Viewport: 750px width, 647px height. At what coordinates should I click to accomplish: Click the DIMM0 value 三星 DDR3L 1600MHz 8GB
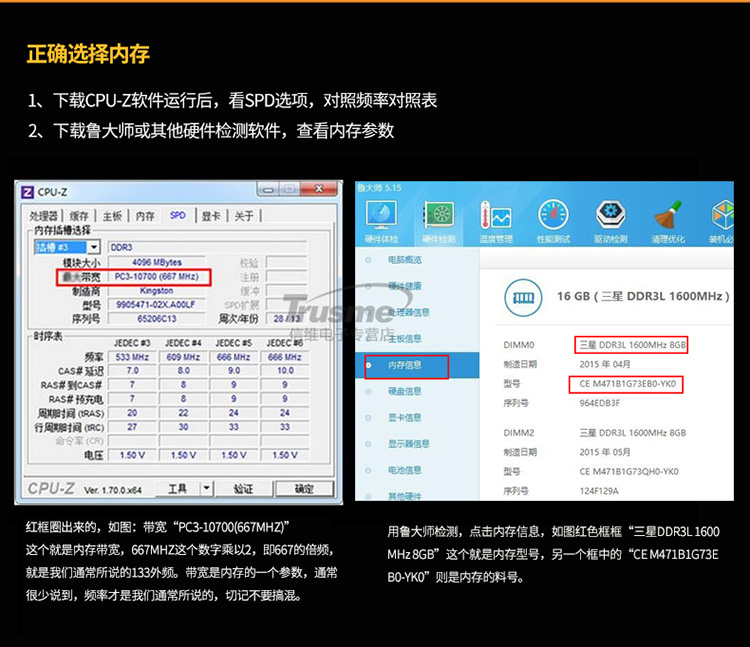(633, 345)
